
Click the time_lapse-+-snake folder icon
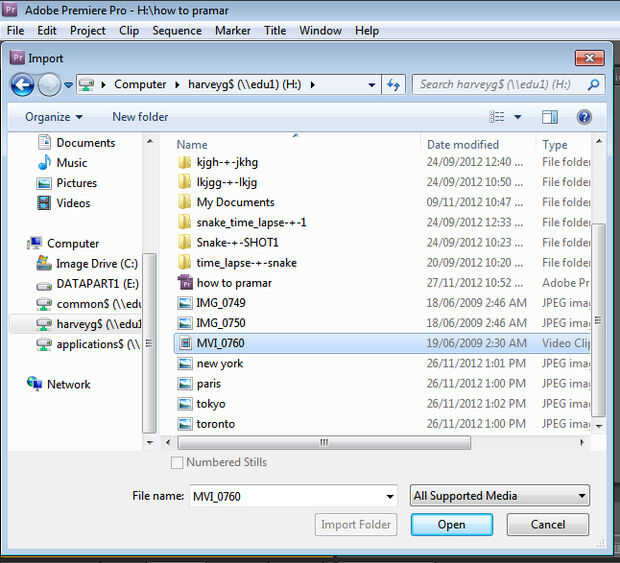pos(185,263)
